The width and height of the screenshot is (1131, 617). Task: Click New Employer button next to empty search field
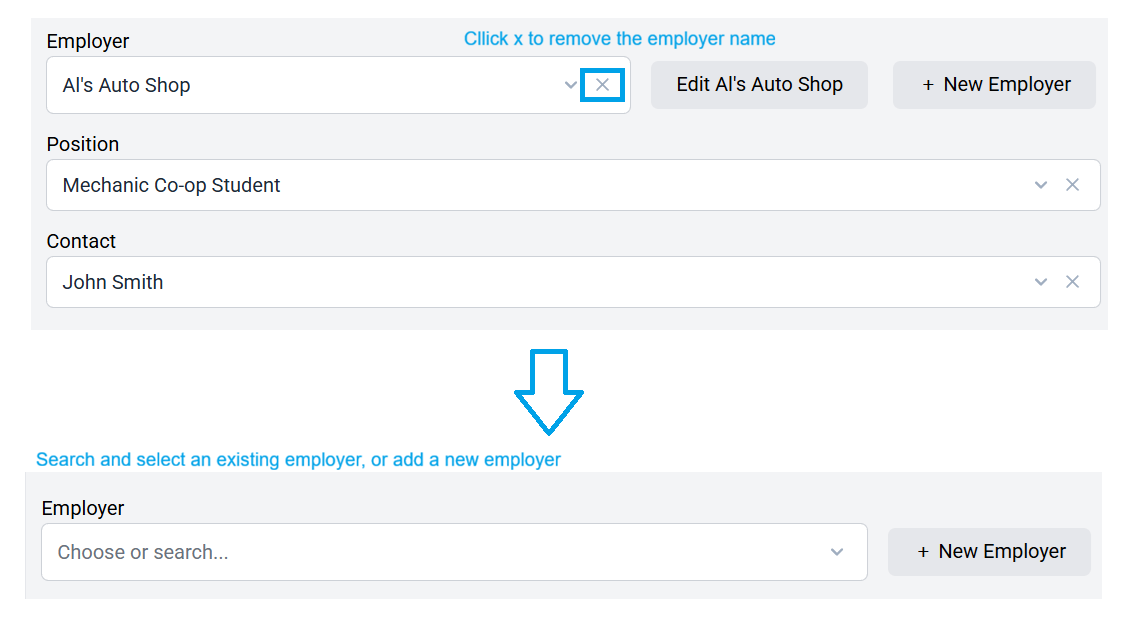(x=989, y=551)
